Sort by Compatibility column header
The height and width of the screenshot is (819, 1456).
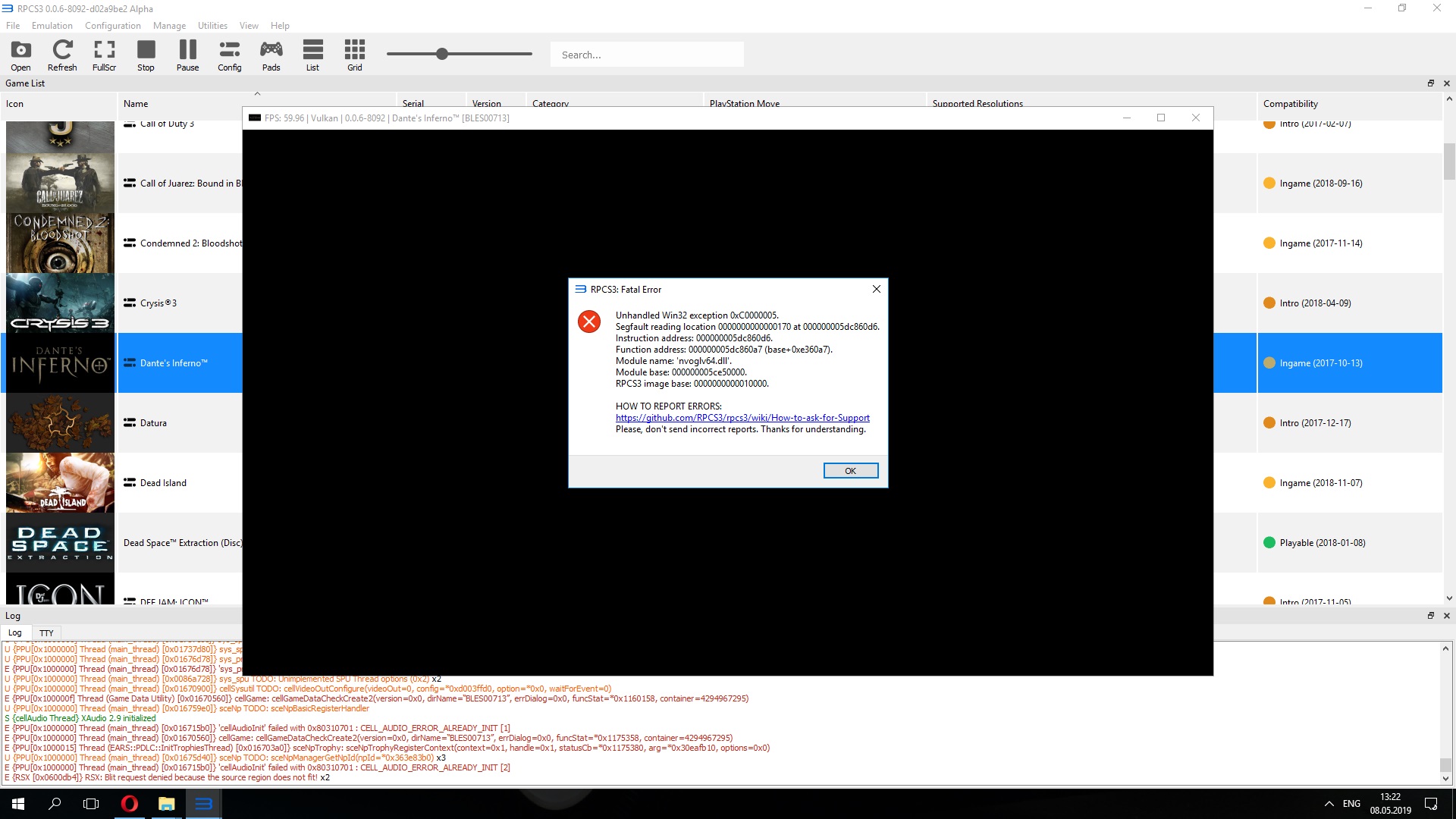pyautogui.click(x=1349, y=104)
